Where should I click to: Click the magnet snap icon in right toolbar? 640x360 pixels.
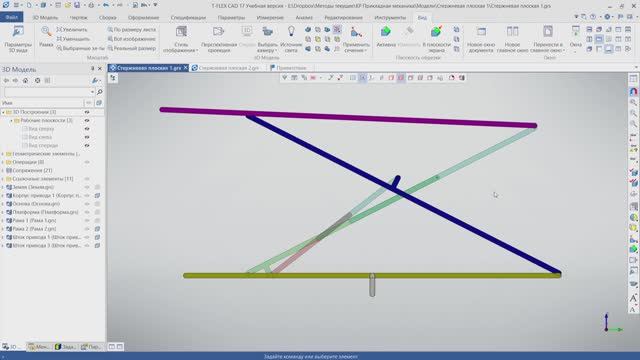(x=633, y=91)
